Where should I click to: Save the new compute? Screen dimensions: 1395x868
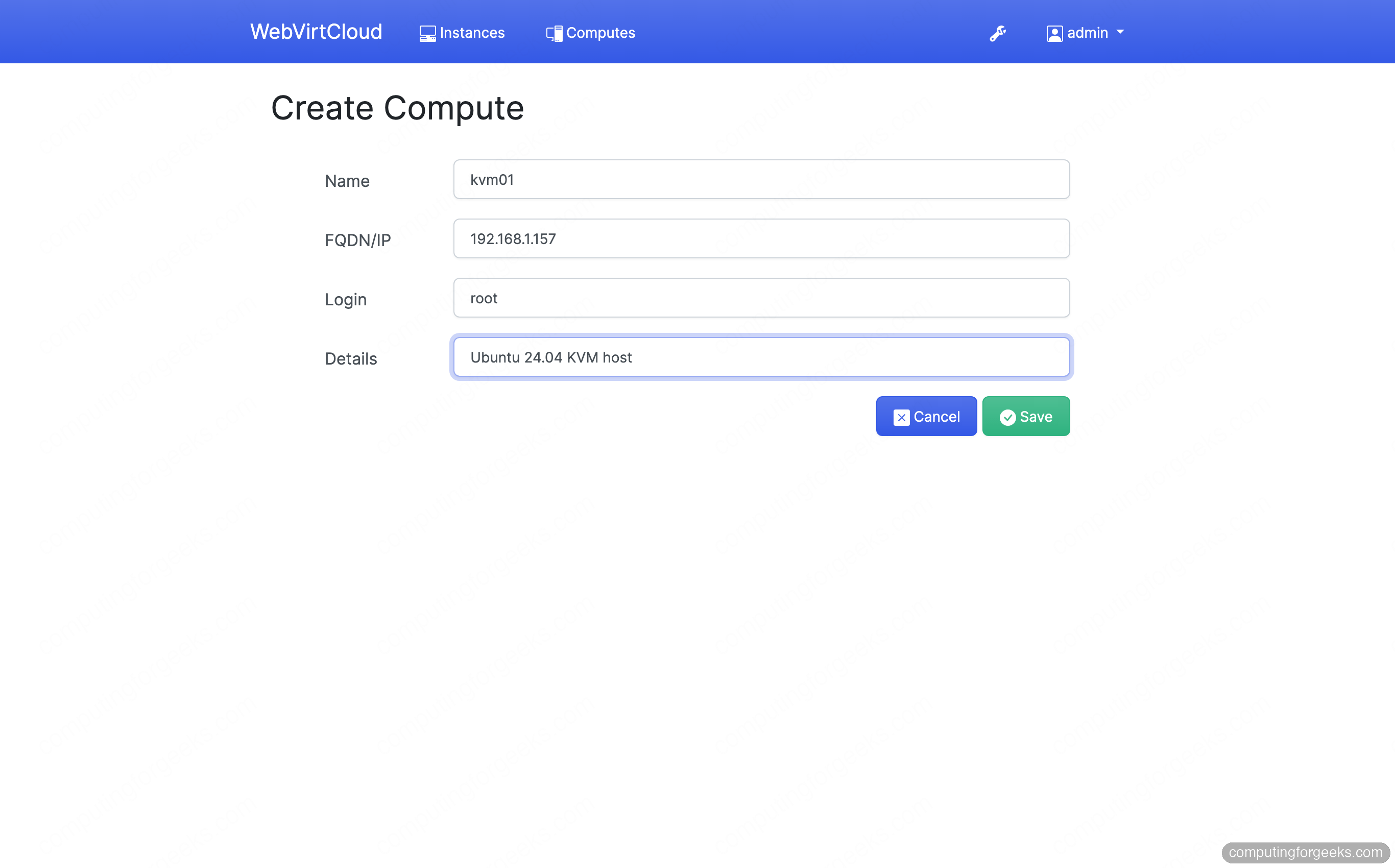pos(1026,416)
